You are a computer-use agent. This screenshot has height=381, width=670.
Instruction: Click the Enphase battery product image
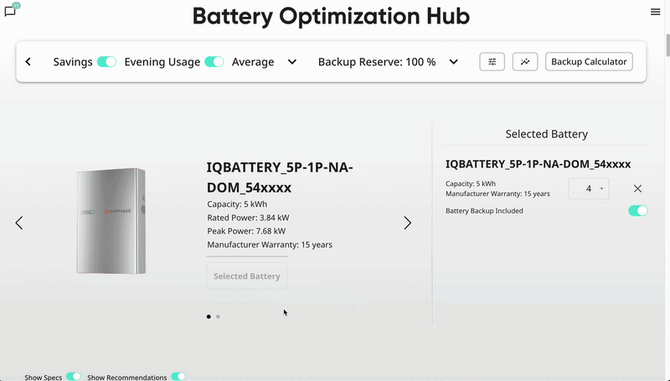(x=111, y=221)
